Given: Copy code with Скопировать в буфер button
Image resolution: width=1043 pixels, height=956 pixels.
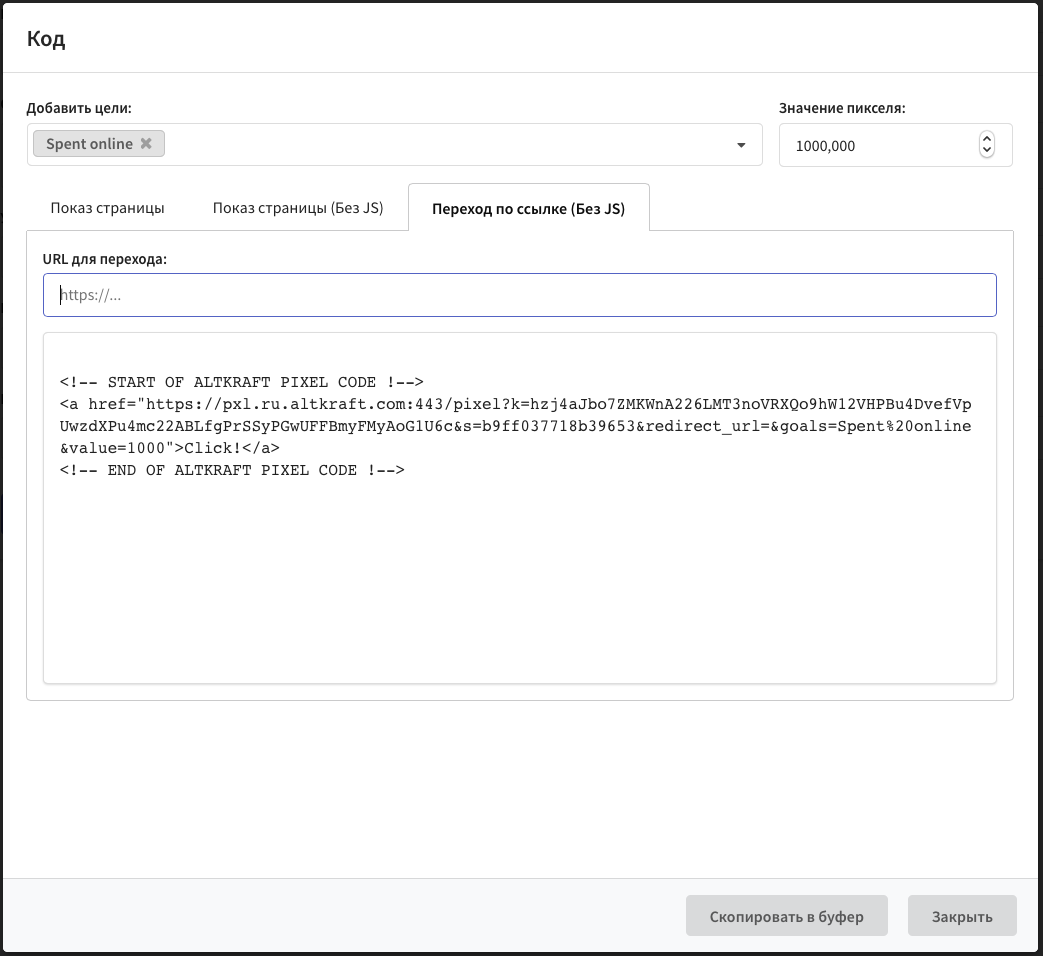Looking at the screenshot, I should click(786, 916).
